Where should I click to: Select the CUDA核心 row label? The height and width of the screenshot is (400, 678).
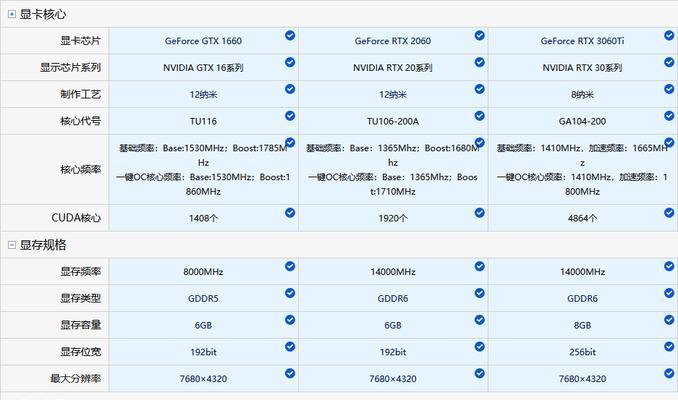(76, 218)
